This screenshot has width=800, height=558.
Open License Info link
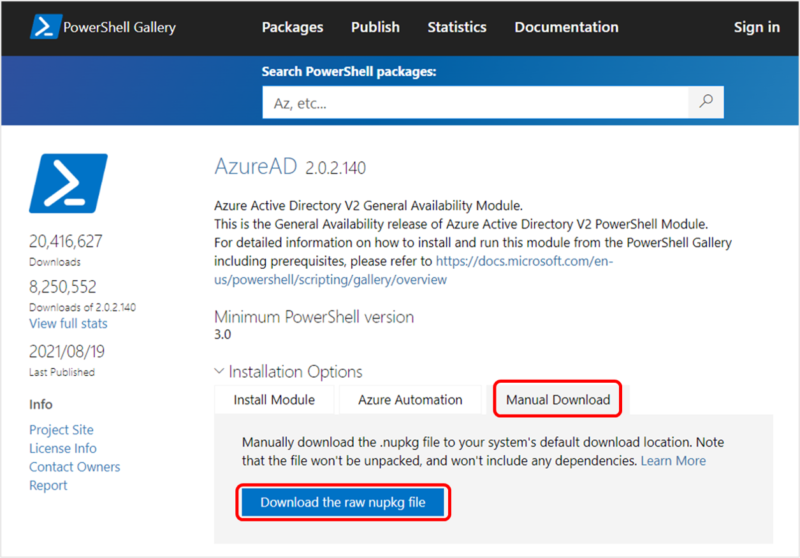click(x=63, y=449)
